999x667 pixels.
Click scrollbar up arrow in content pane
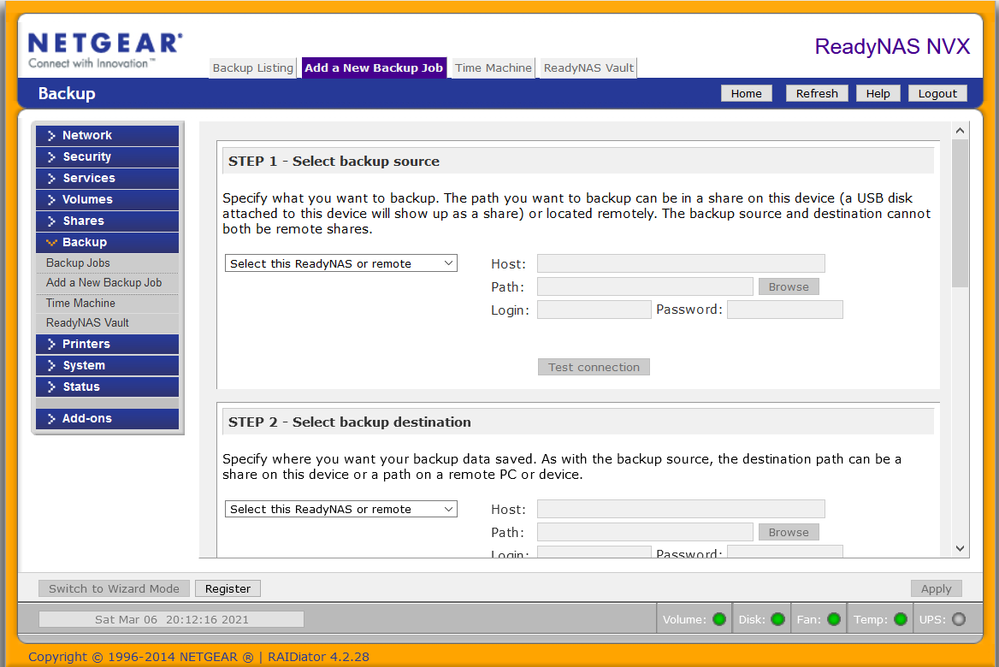[960, 131]
